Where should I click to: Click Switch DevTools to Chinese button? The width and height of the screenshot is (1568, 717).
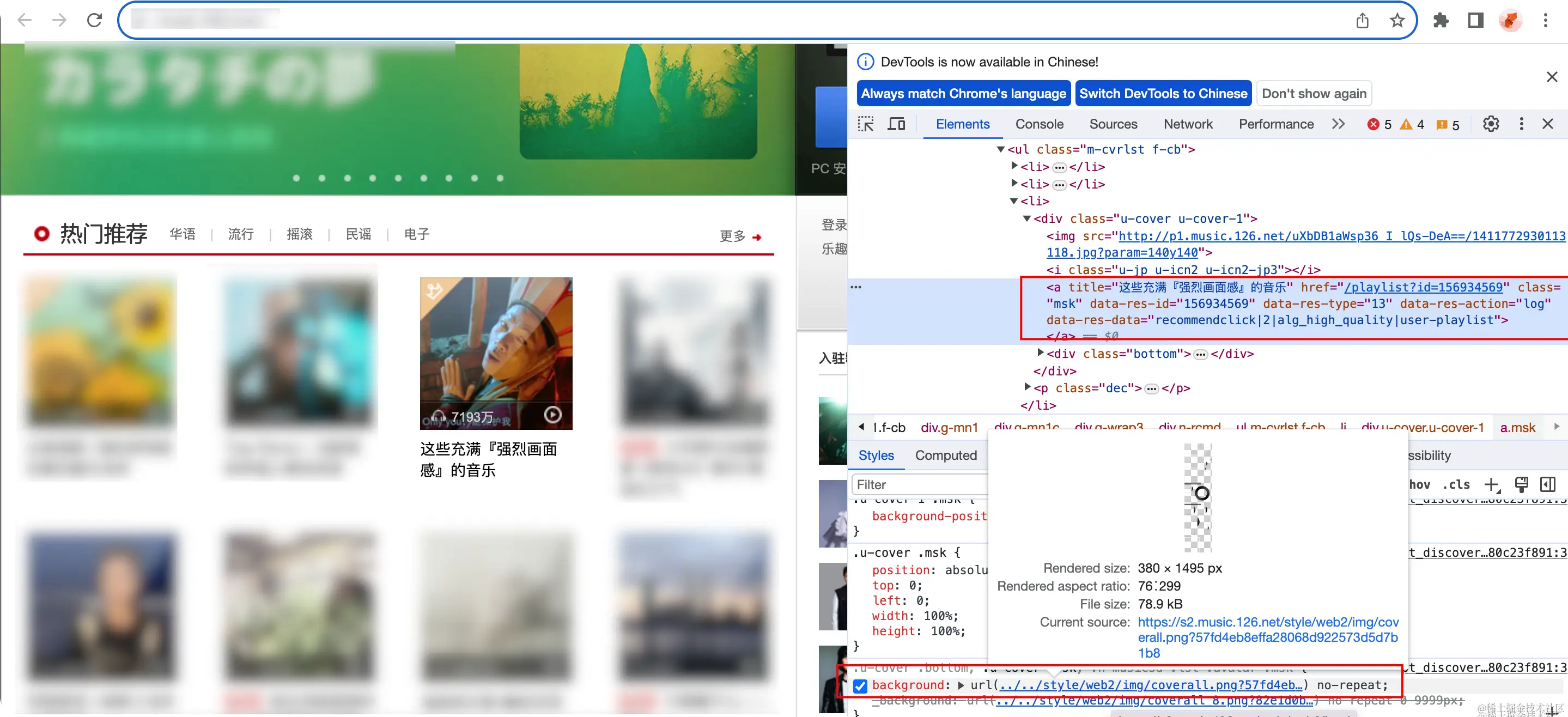[1163, 94]
